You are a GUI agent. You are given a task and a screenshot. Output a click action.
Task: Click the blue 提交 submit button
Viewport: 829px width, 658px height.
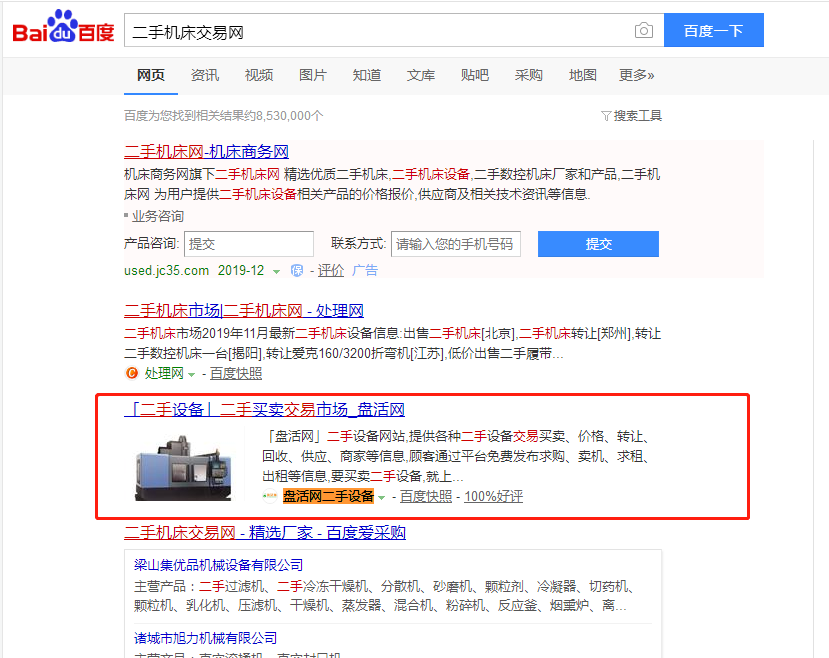point(598,244)
